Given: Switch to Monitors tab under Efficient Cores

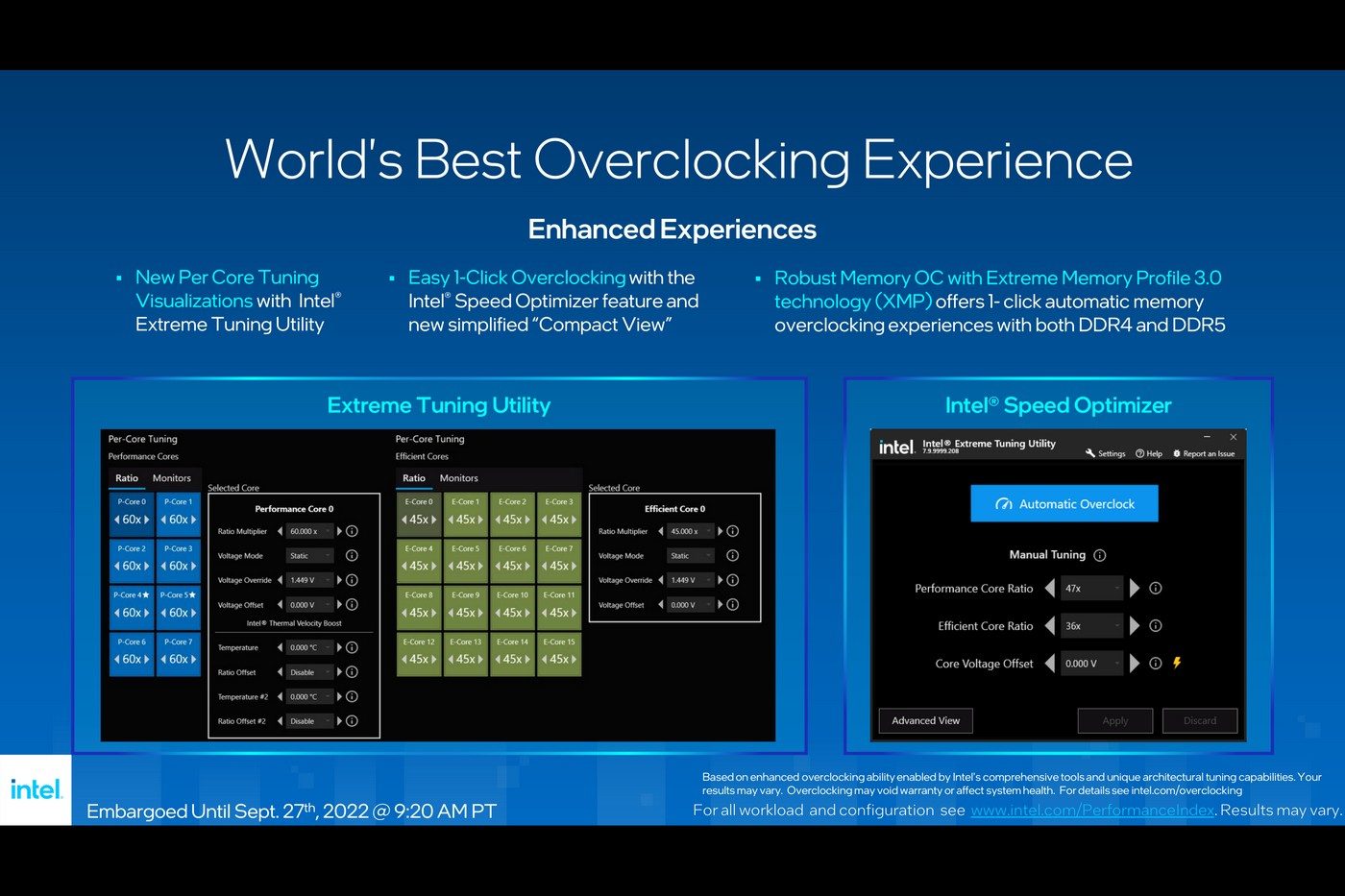Looking at the screenshot, I should tap(459, 478).
